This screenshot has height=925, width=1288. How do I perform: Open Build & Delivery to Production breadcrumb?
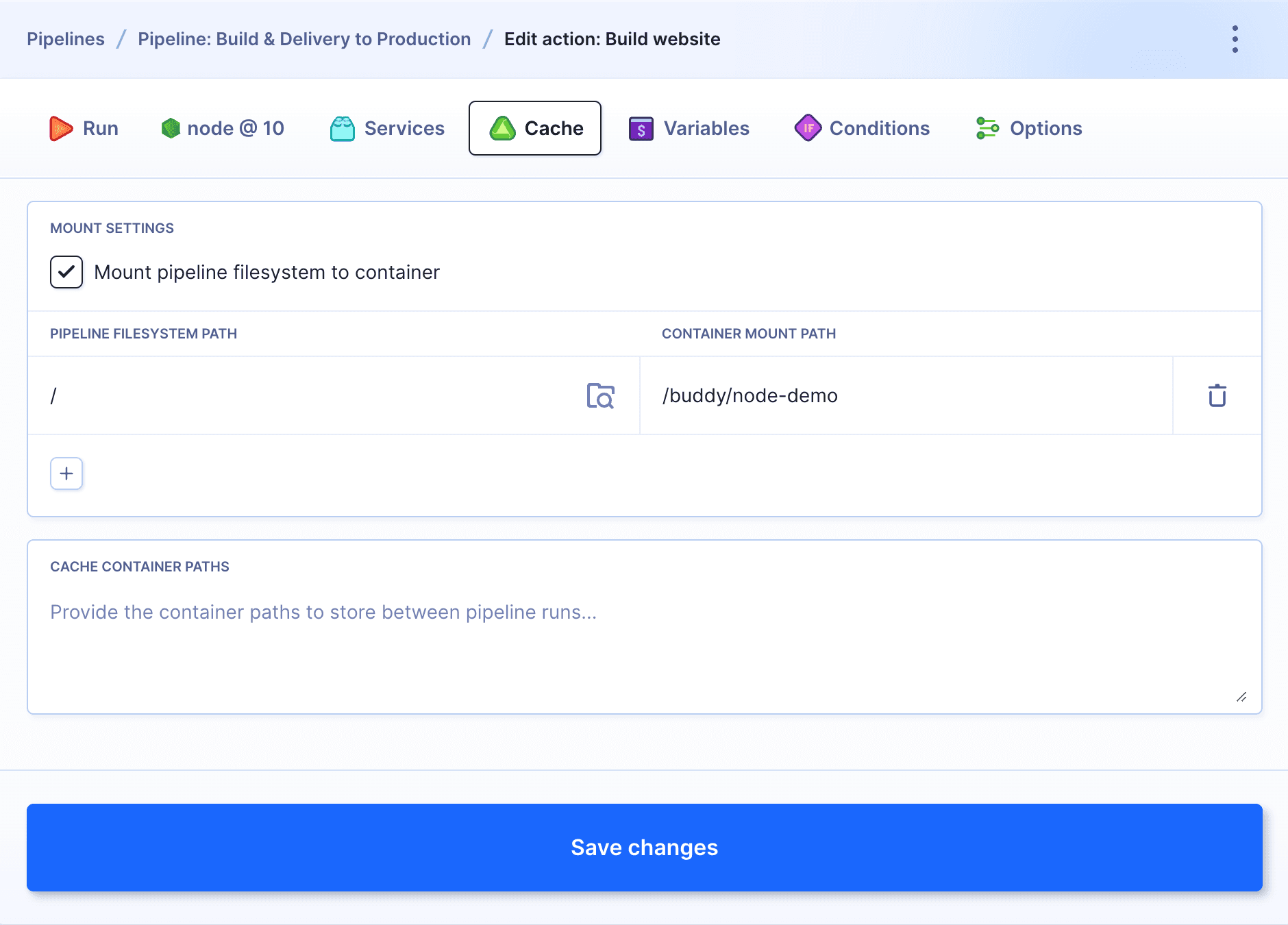(x=304, y=39)
